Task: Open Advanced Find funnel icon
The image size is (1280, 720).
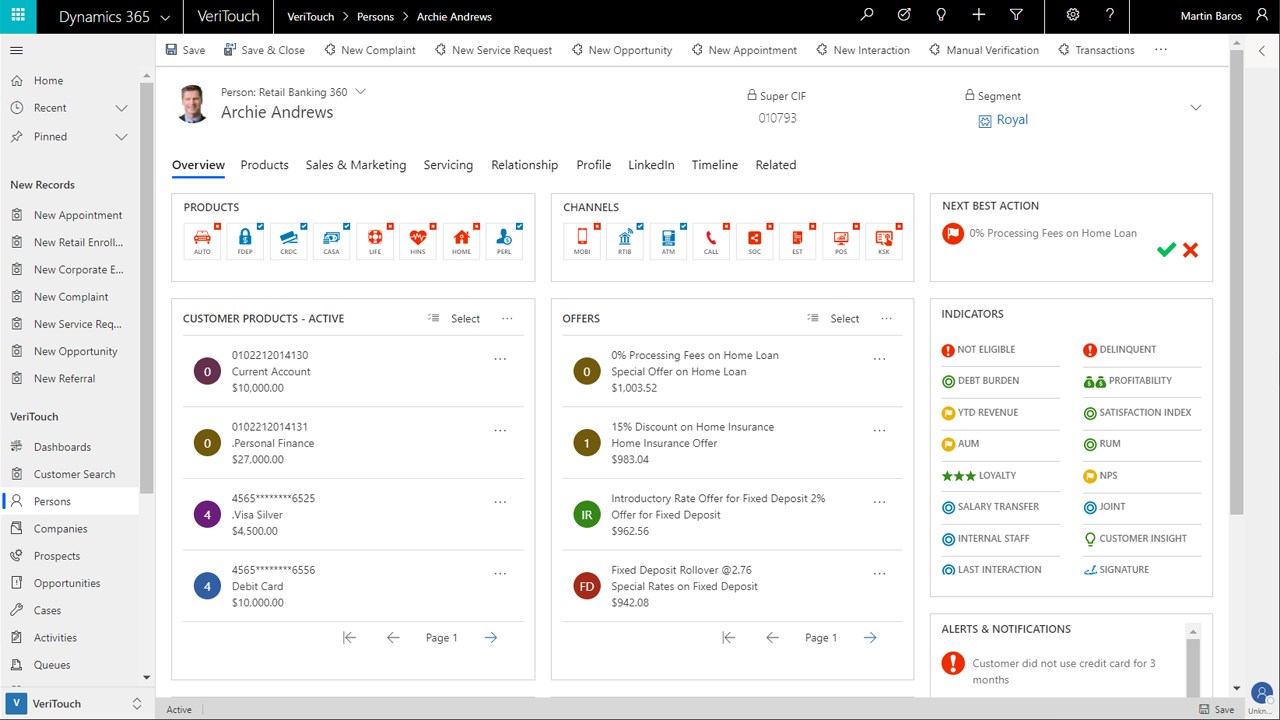Action: click(x=1016, y=15)
